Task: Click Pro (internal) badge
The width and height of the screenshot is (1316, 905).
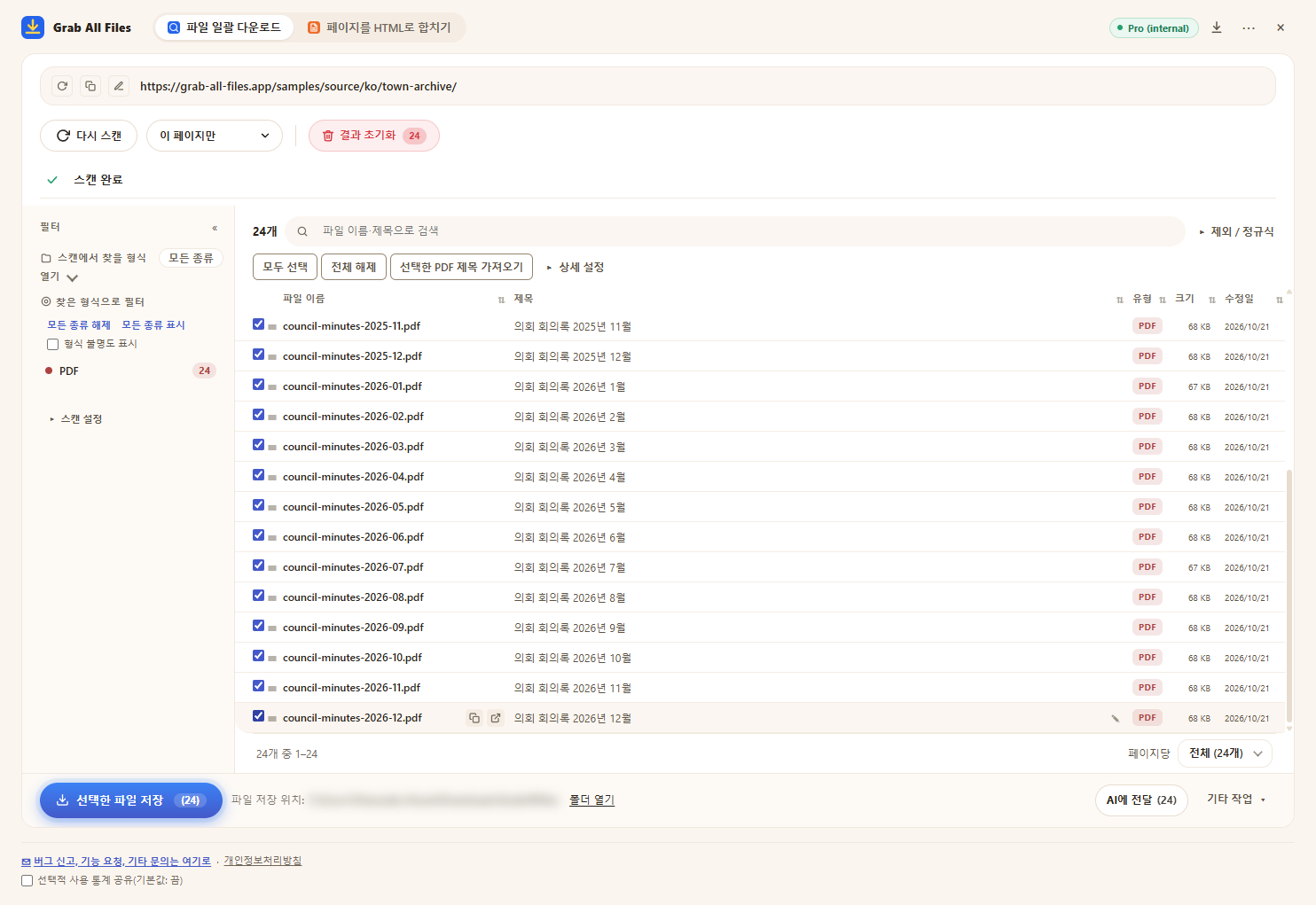Action: coord(1154,27)
